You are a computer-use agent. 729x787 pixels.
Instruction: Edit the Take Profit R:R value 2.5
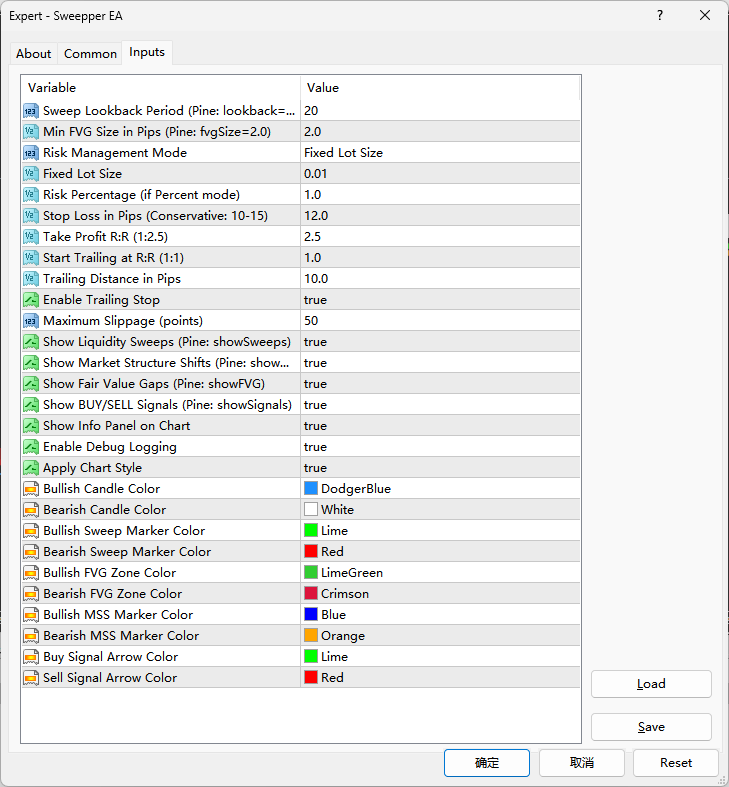440,237
